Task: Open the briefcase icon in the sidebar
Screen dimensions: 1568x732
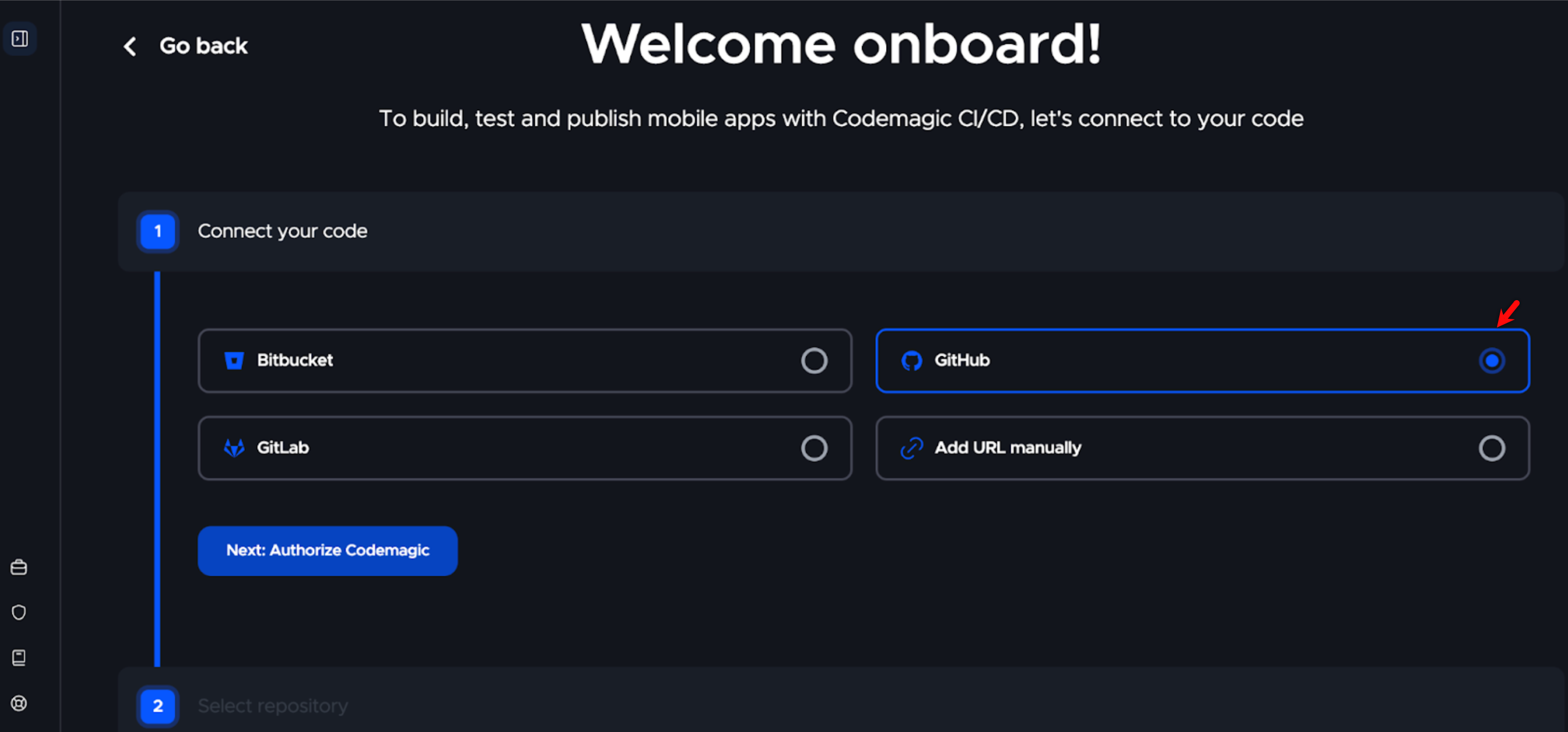Action: coord(19,566)
